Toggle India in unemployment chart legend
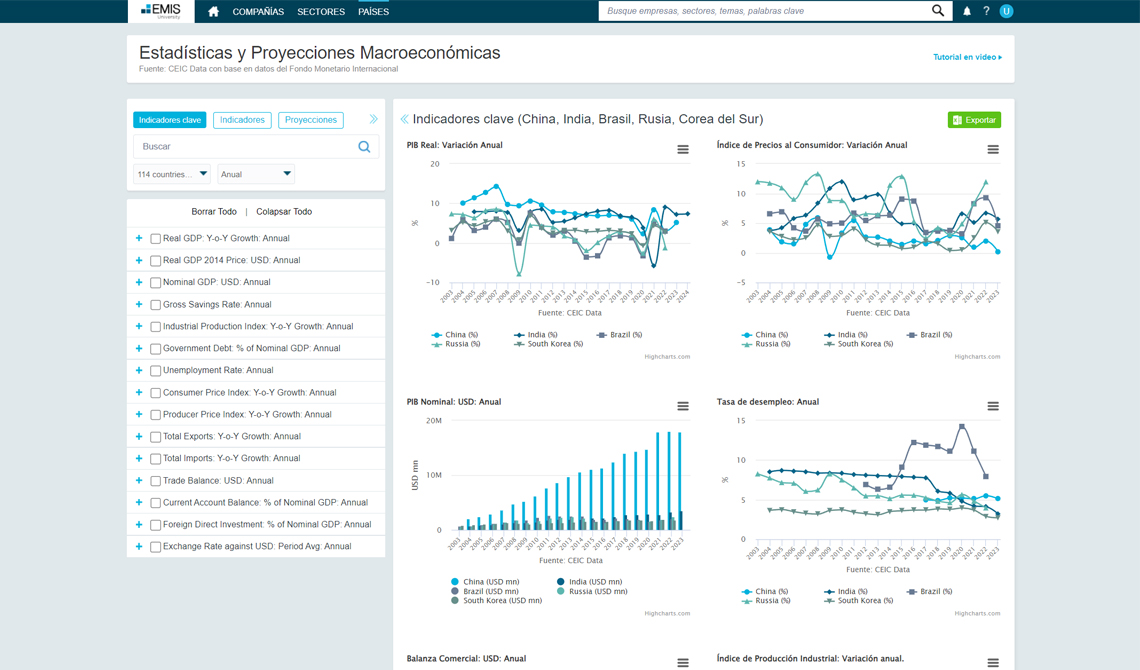The image size is (1140, 670). [x=846, y=592]
